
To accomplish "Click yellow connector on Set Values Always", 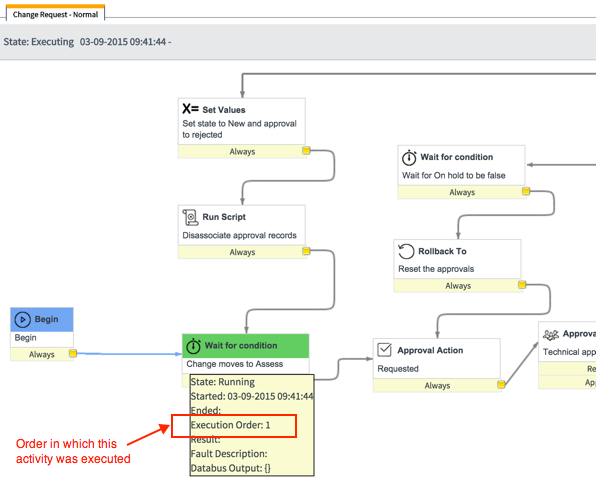I will pyautogui.click(x=306, y=150).
